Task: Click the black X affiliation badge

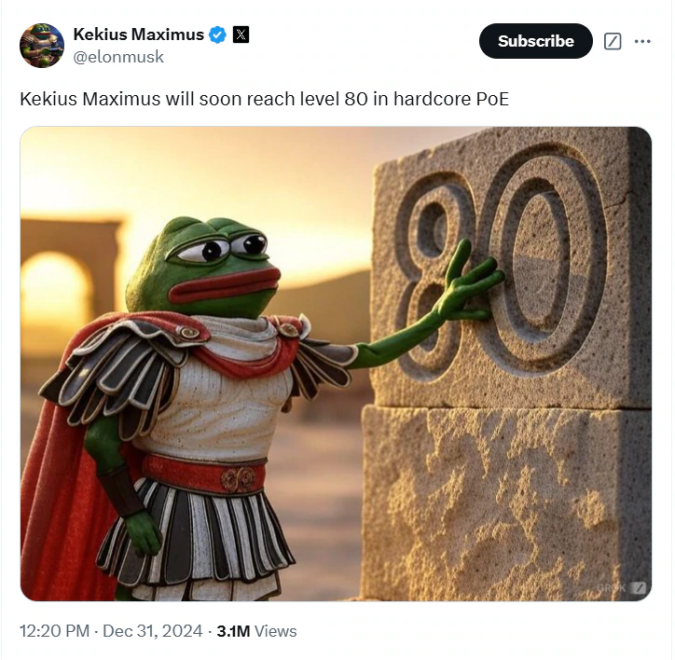Action: [x=241, y=34]
